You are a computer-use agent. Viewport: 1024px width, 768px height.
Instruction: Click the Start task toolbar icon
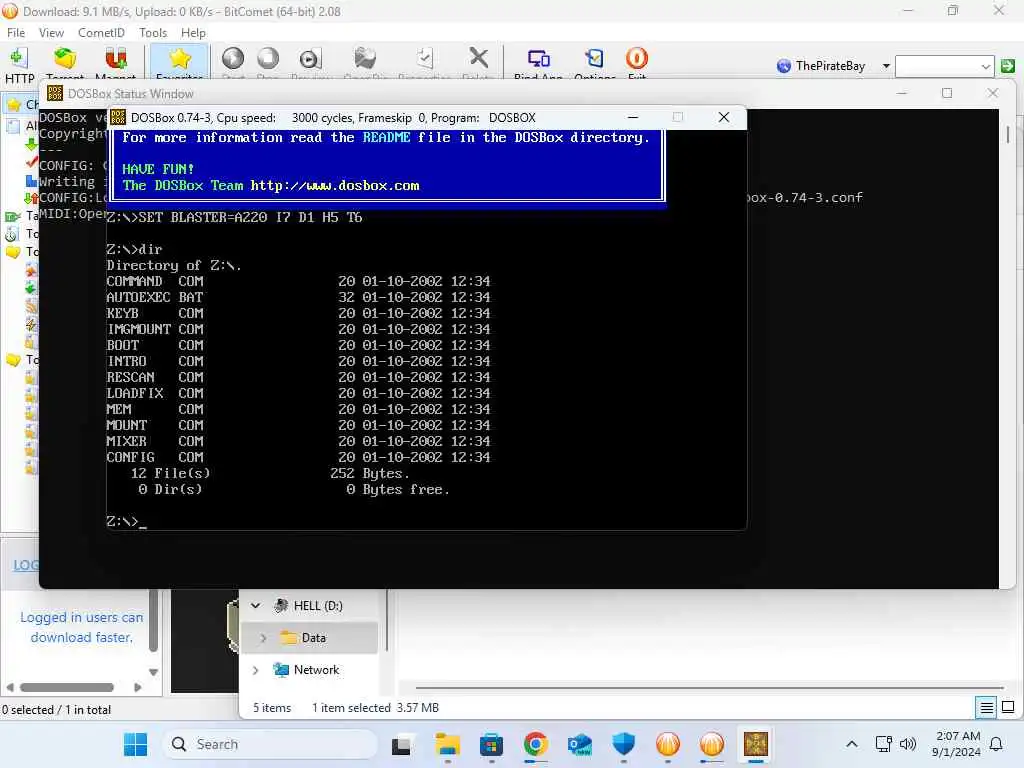pyautogui.click(x=232, y=58)
